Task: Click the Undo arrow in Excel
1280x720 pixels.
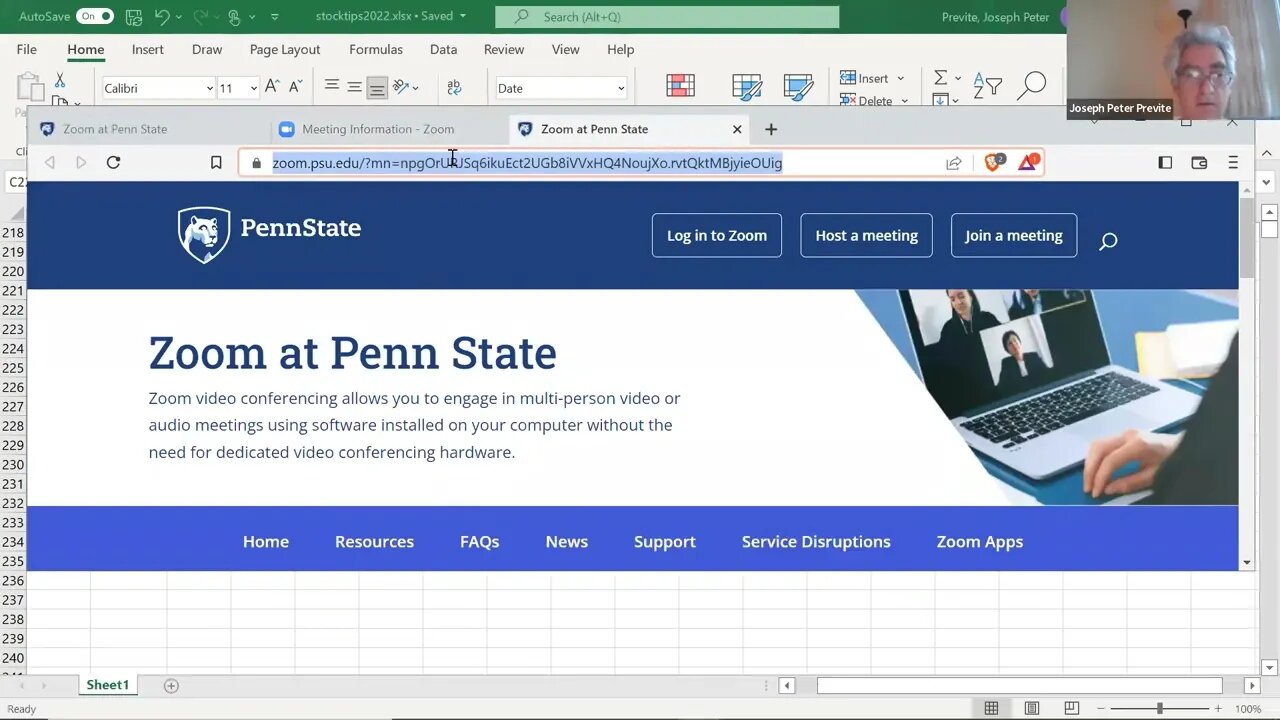Action: (x=161, y=17)
